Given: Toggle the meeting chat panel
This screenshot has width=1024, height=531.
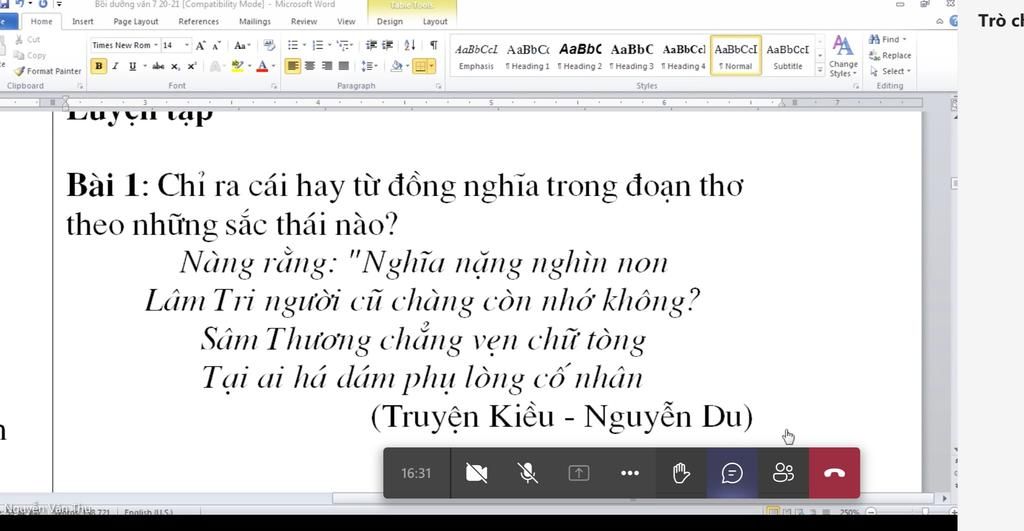Looking at the screenshot, I should (732, 473).
